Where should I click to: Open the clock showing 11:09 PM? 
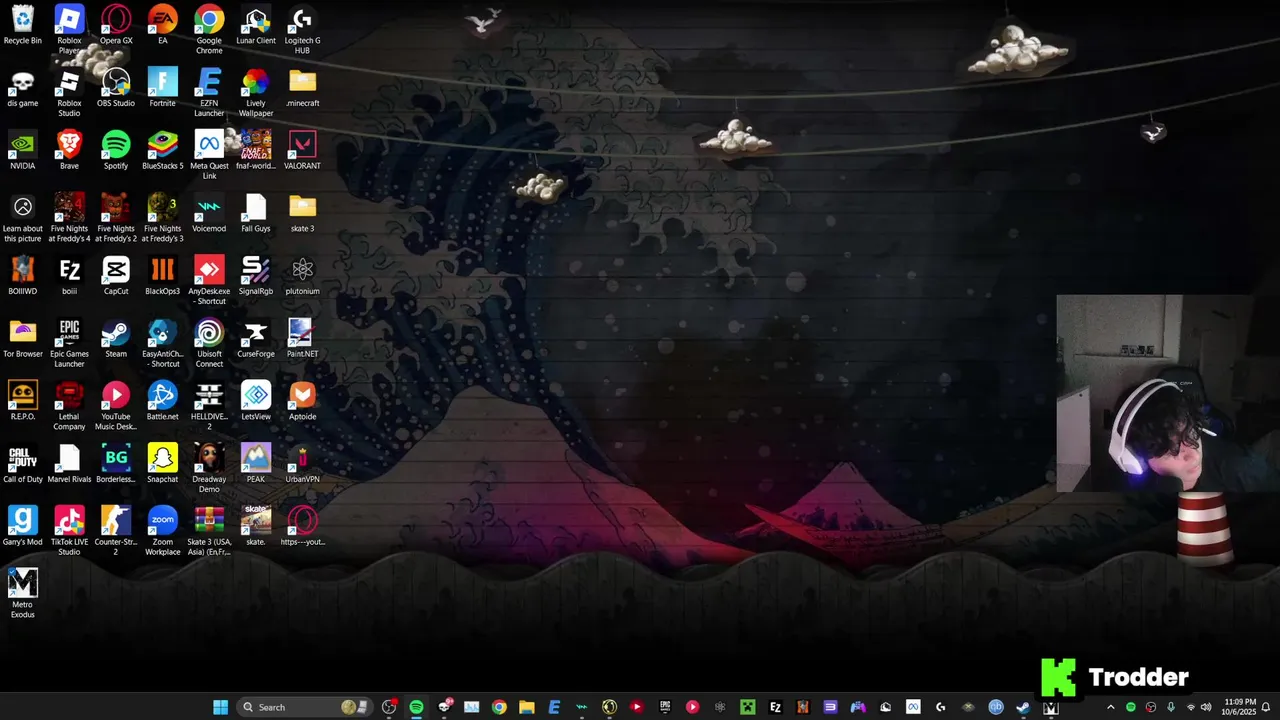1237,707
